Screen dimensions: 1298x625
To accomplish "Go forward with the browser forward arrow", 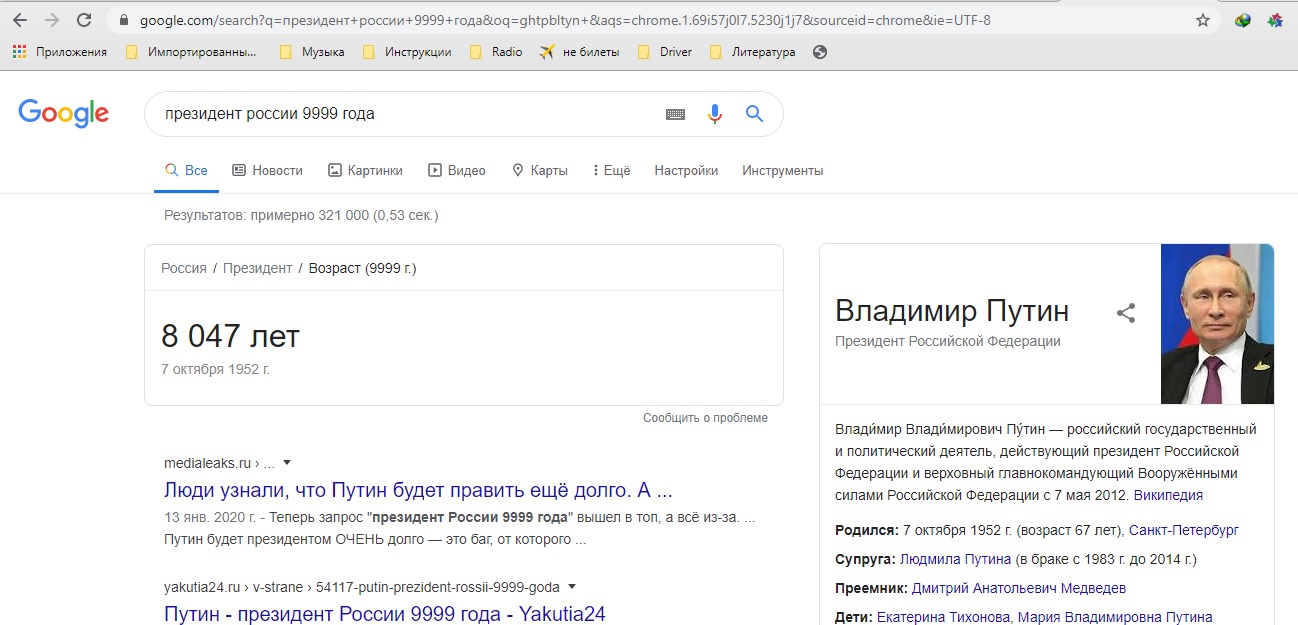I will coord(52,20).
